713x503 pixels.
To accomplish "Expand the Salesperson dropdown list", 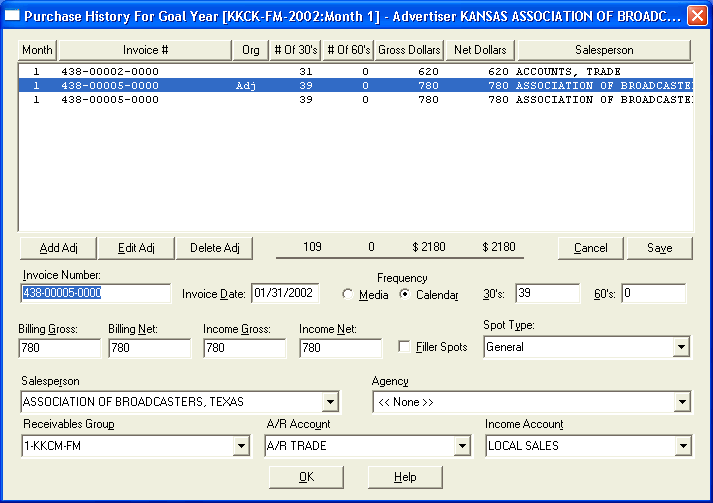I will (331, 402).
